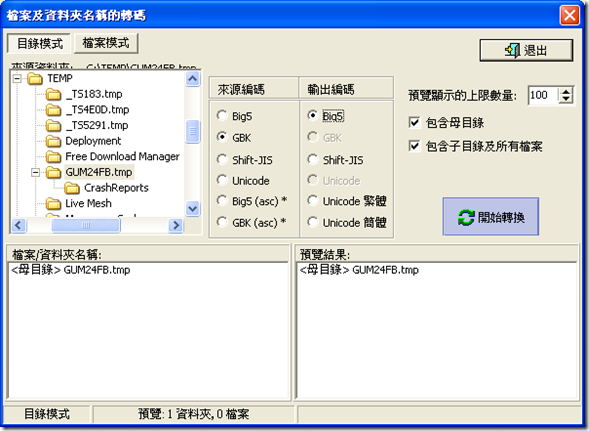
Task: Click the TEMP folder icon
Action: click(x=35, y=79)
